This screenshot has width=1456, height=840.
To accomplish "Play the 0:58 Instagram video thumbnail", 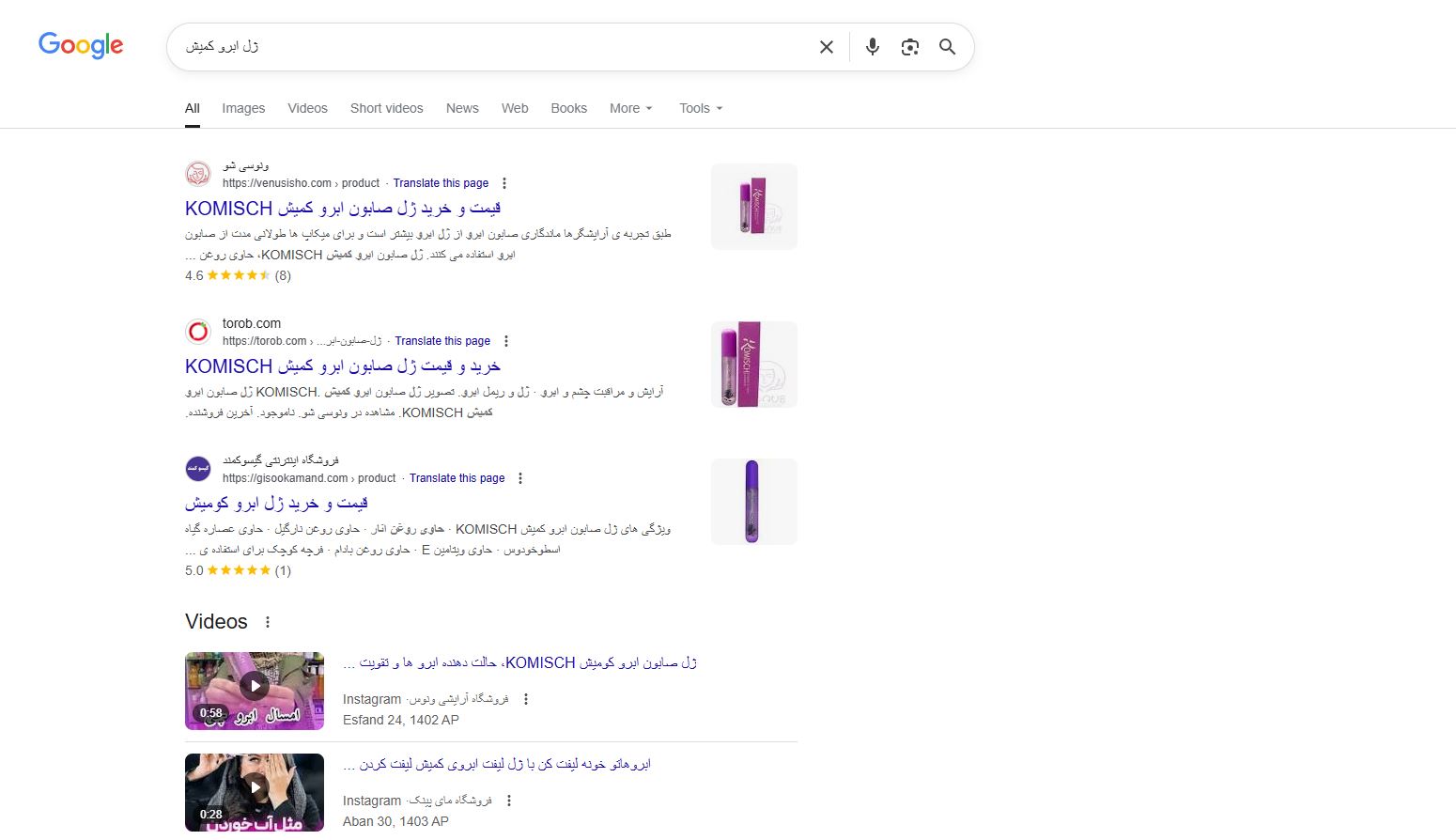I will tap(255, 691).
